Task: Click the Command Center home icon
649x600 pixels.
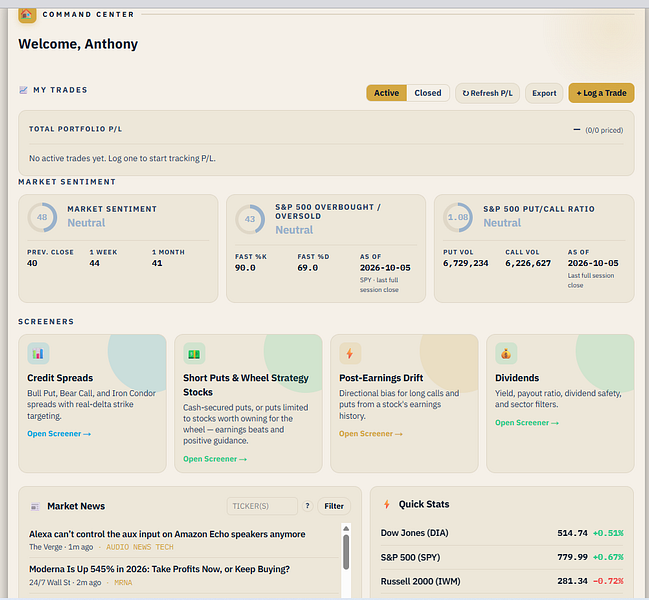Action: 27,14
